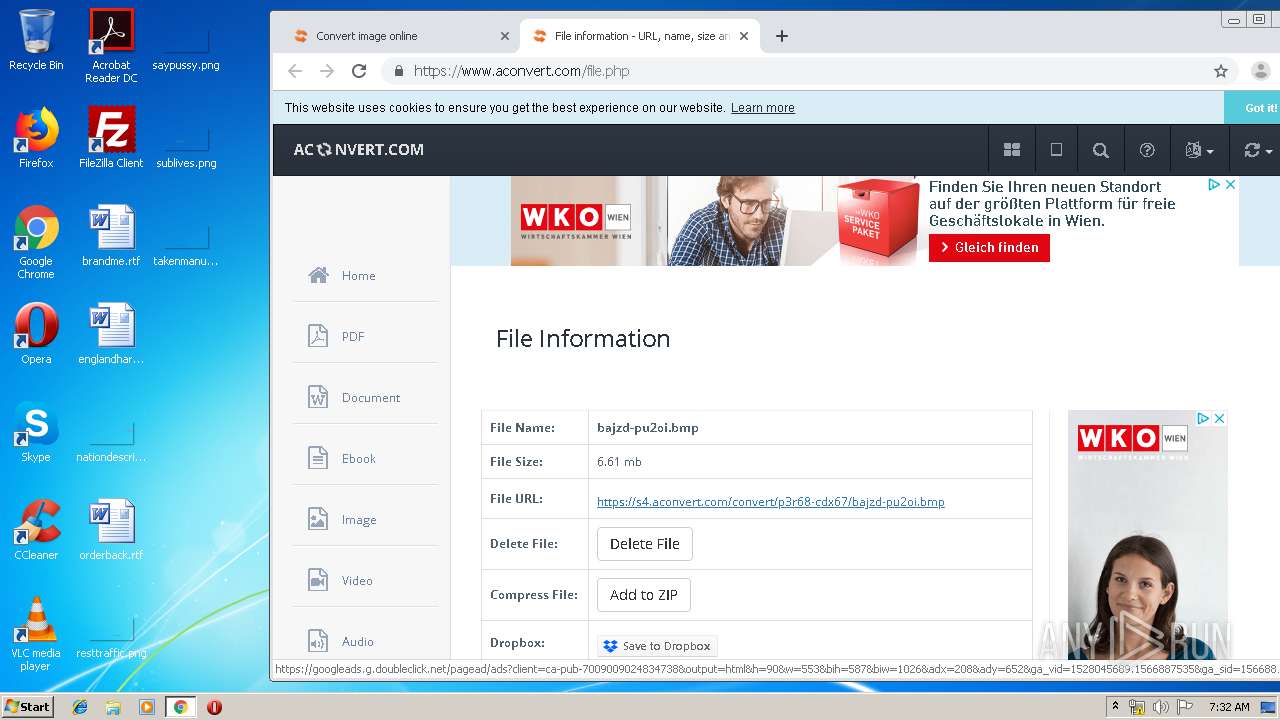Click the 6.61 mb file size value
The image size is (1280, 720).
click(x=619, y=462)
